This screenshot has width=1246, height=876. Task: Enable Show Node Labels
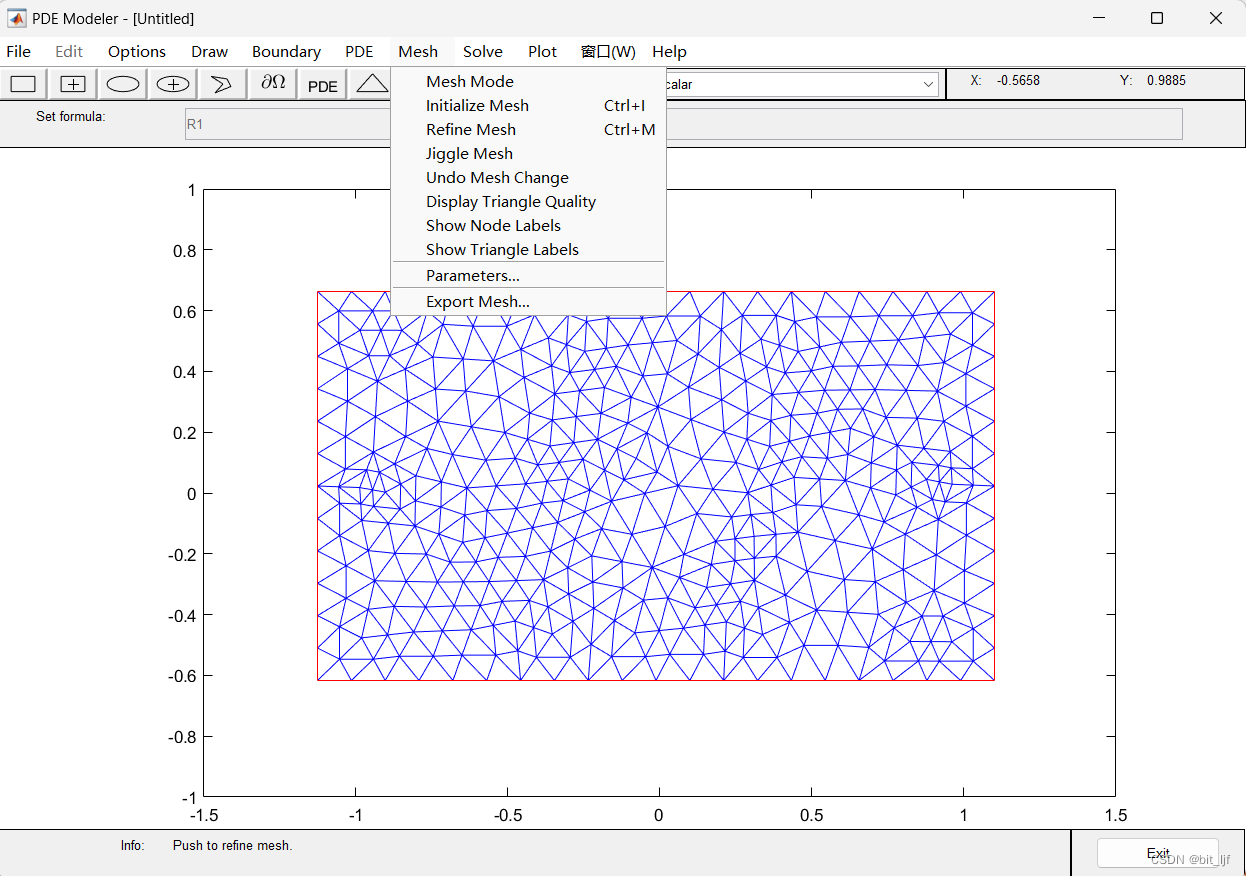tap(493, 225)
